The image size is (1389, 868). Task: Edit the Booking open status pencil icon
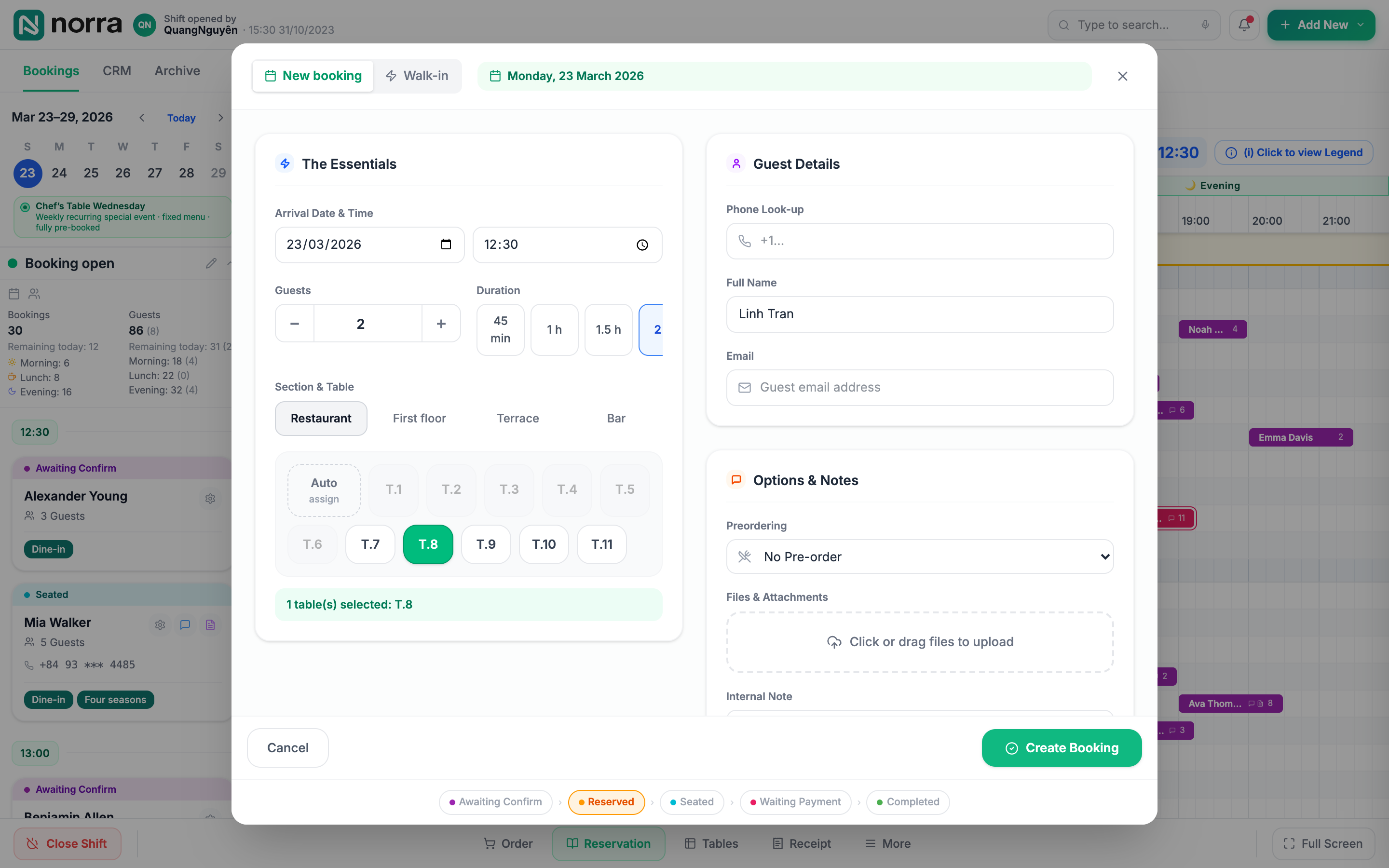coord(211,263)
